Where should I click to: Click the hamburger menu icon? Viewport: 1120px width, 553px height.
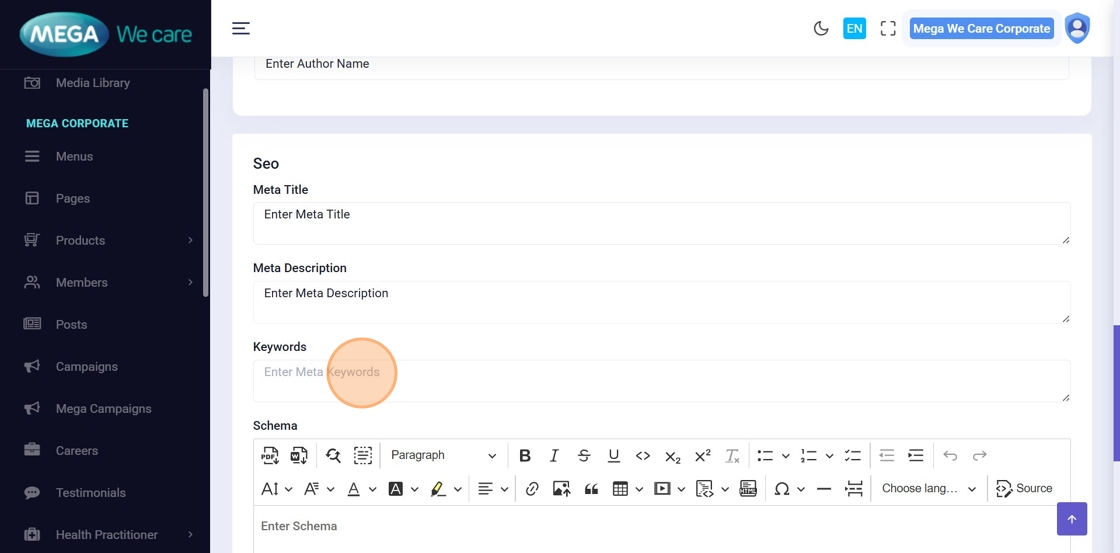241,29
